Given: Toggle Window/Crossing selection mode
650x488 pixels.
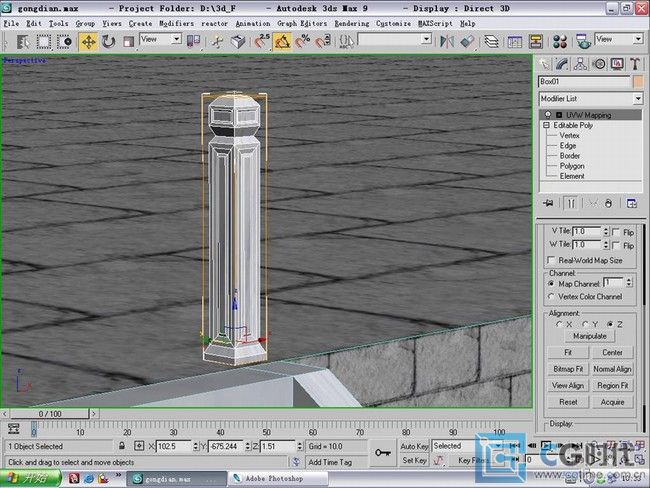Looking at the screenshot, I should pyautogui.click(x=64, y=41).
